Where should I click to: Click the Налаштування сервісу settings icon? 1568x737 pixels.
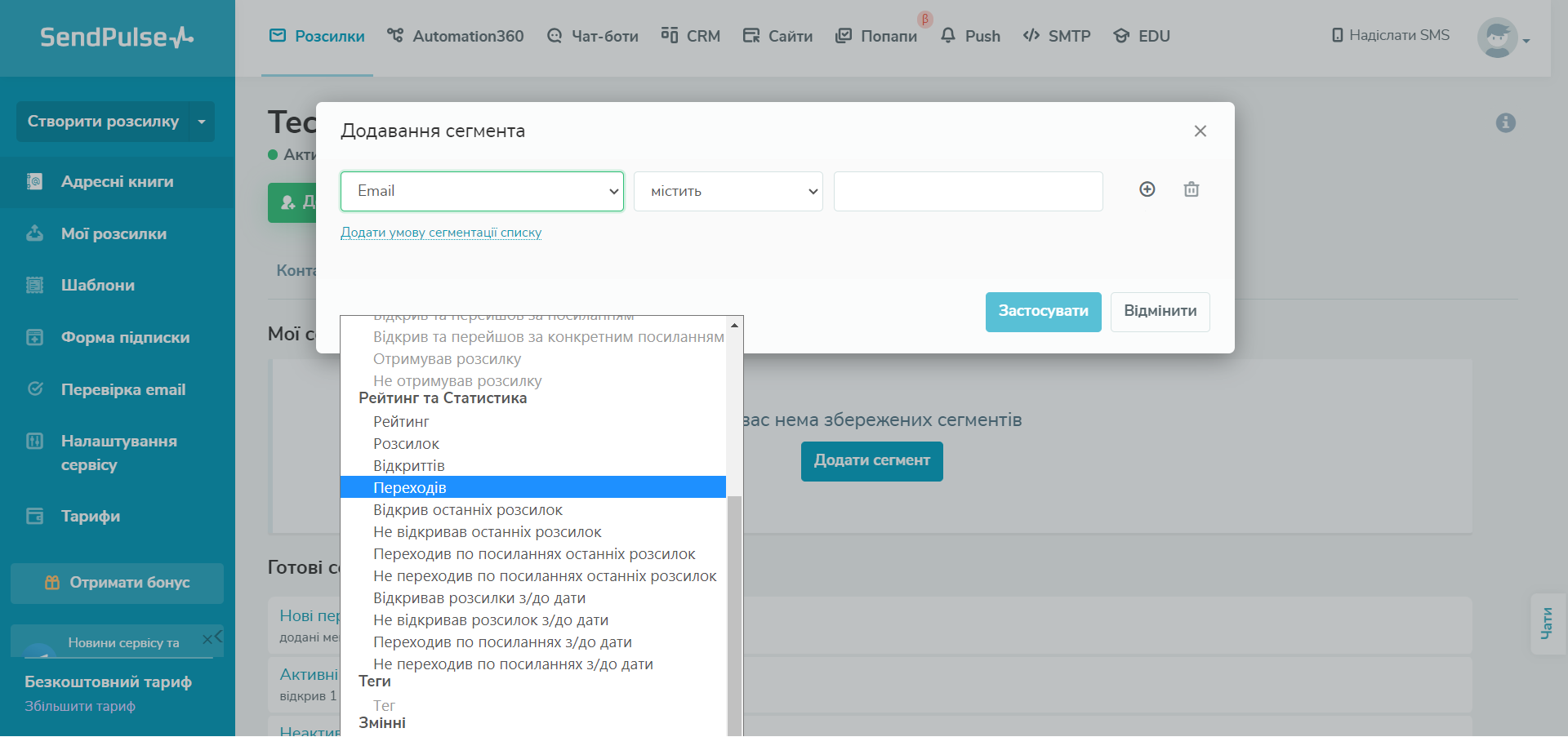click(35, 442)
